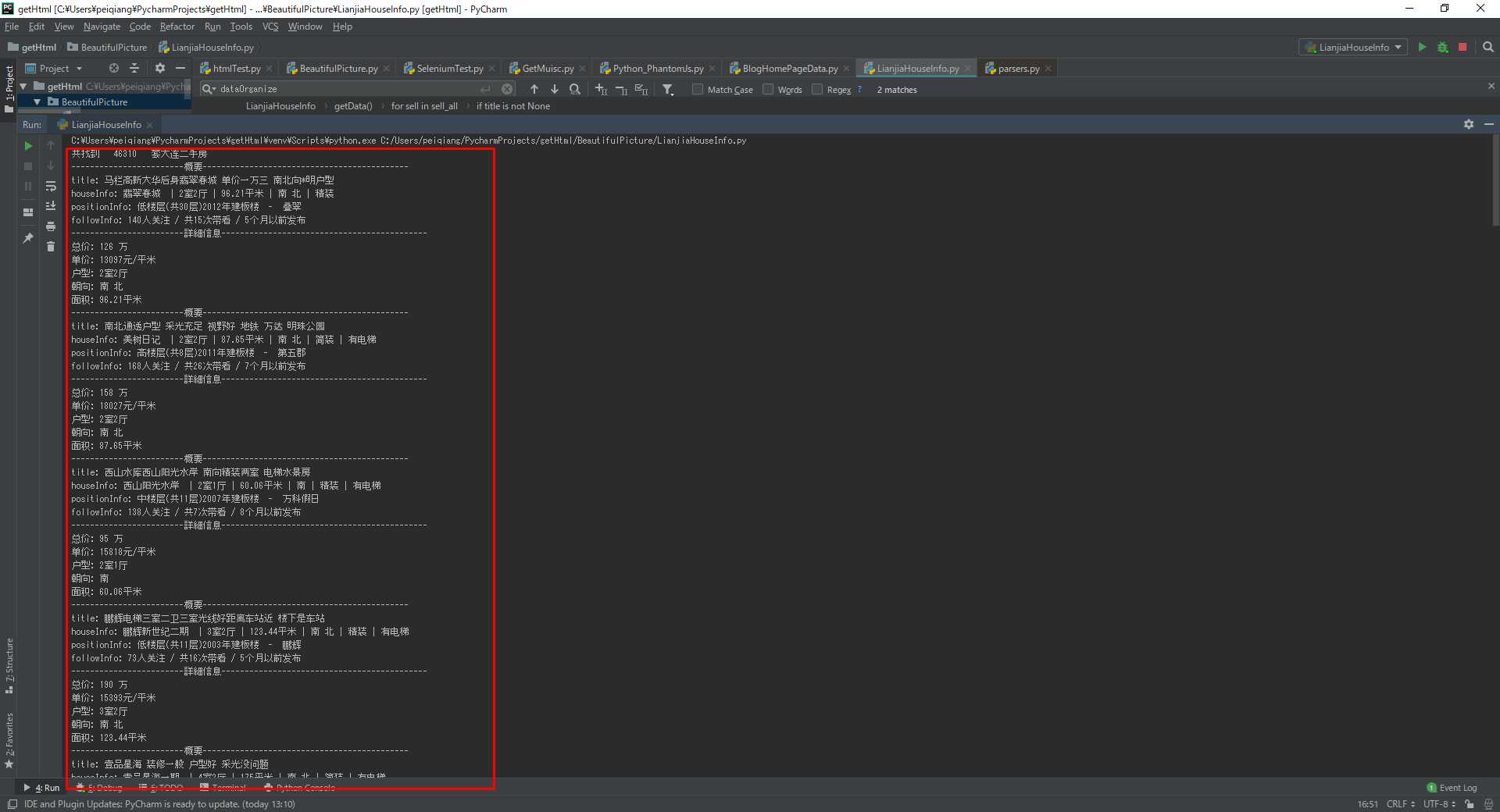The image size is (1500, 812).
Task: Stop process using red toolbar square
Action: point(1462,48)
